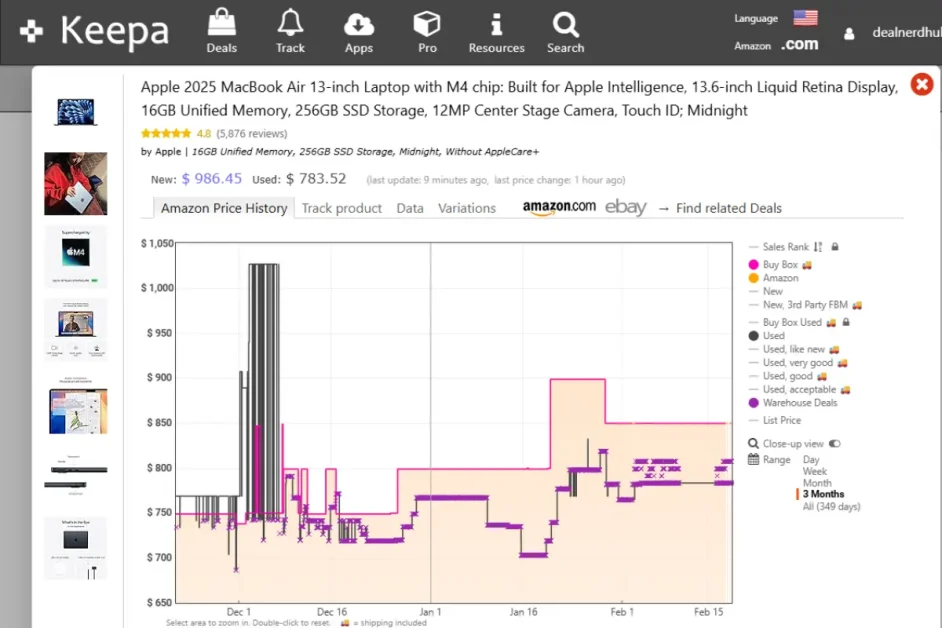Set the chart range to Week
The width and height of the screenshot is (942, 628).
(816, 470)
